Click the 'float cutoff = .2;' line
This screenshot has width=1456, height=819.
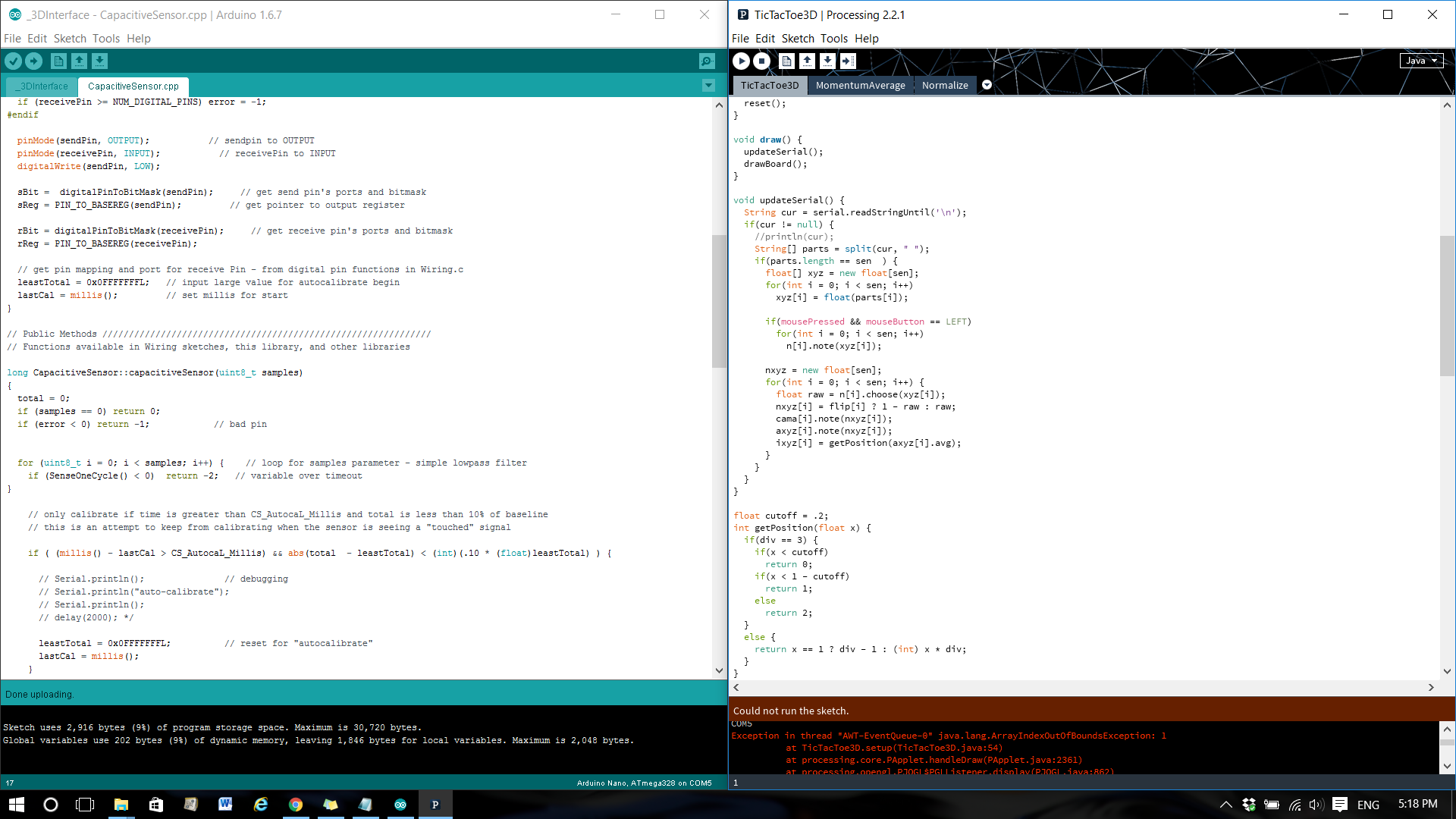point(781,516)
